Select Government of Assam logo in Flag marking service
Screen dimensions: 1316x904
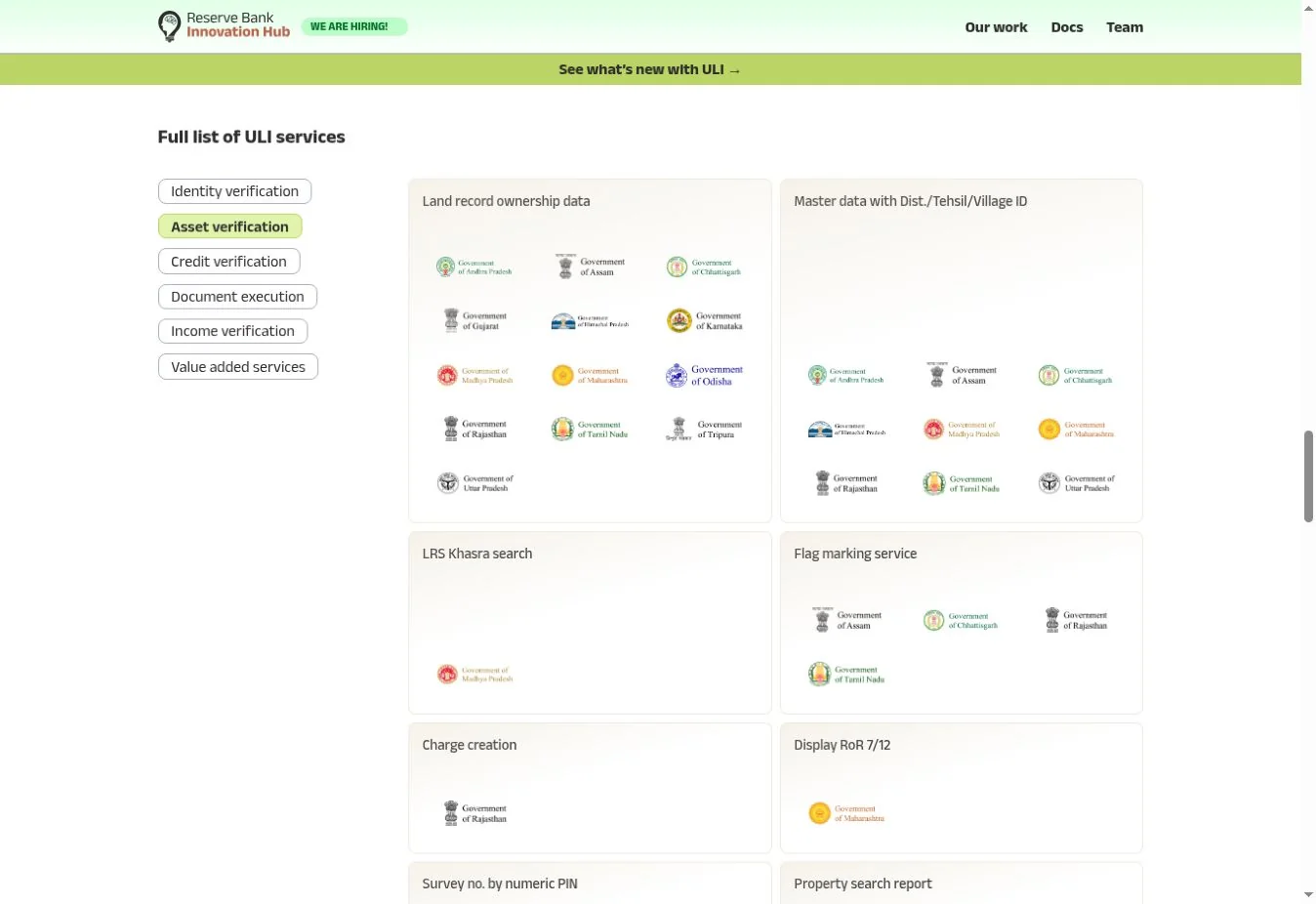tap(847, 620)
